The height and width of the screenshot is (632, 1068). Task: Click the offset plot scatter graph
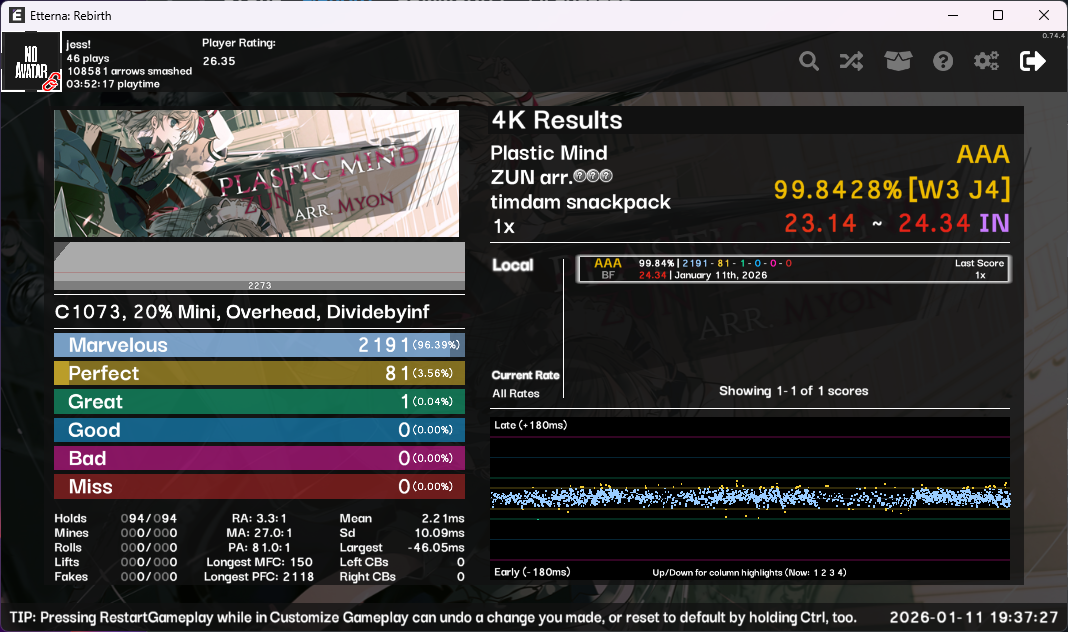[750, 498]
